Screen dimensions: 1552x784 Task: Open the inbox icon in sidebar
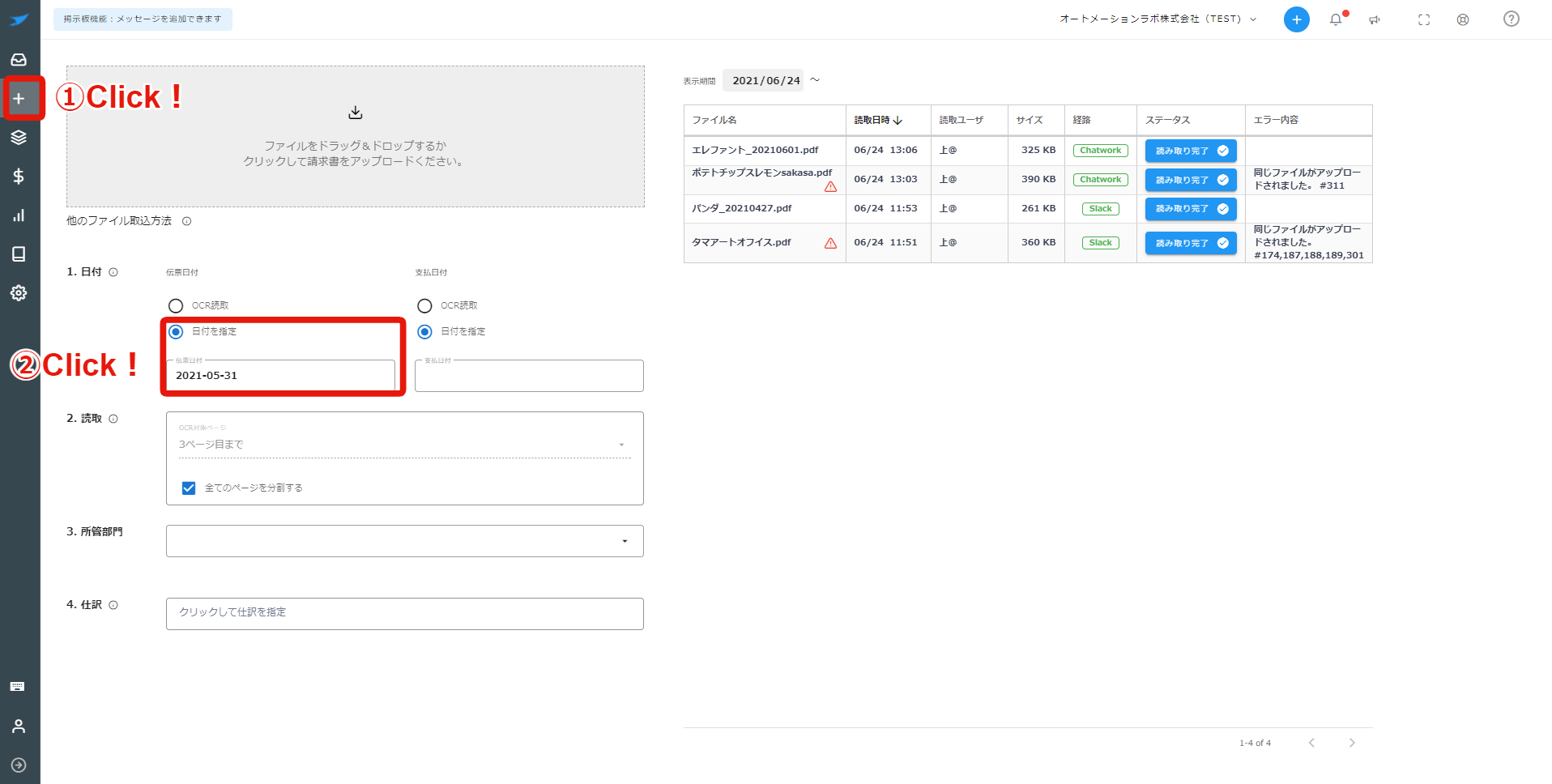point(19,60)
